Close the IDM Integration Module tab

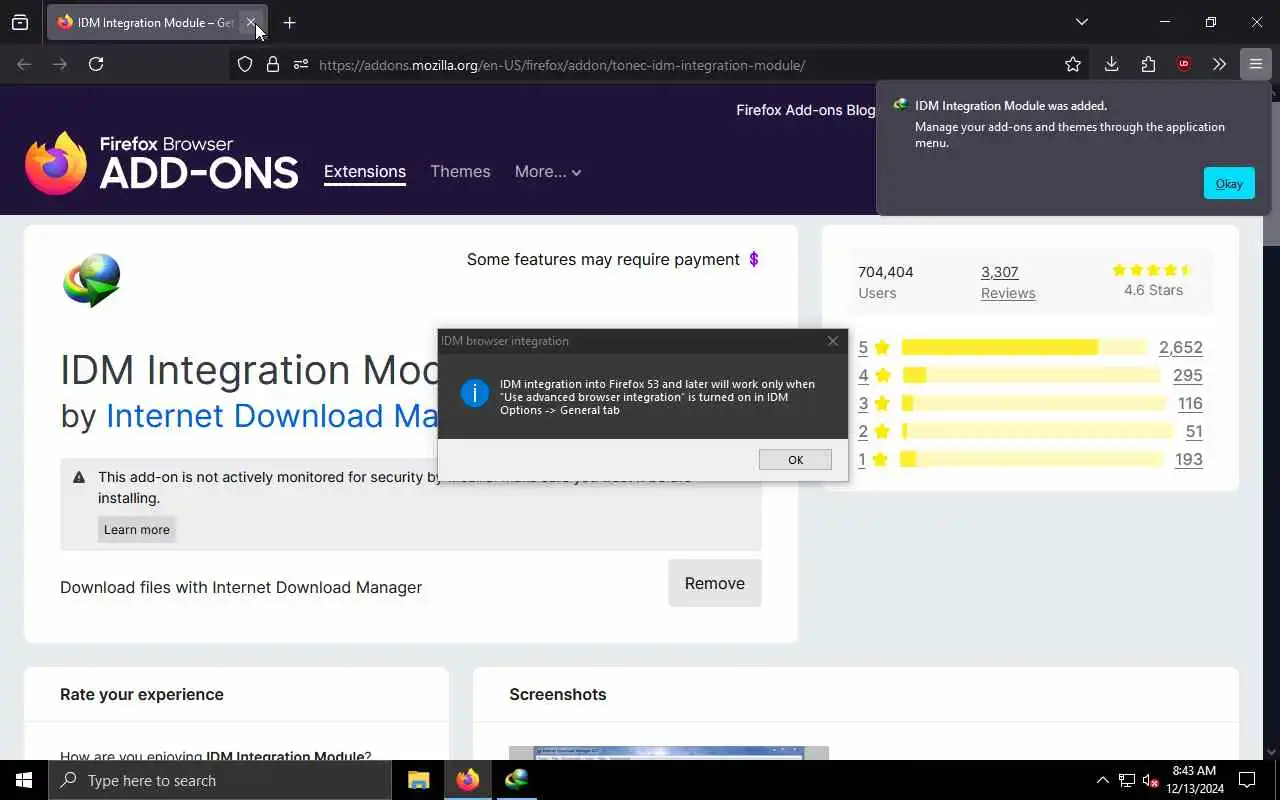tap(251, 22)
